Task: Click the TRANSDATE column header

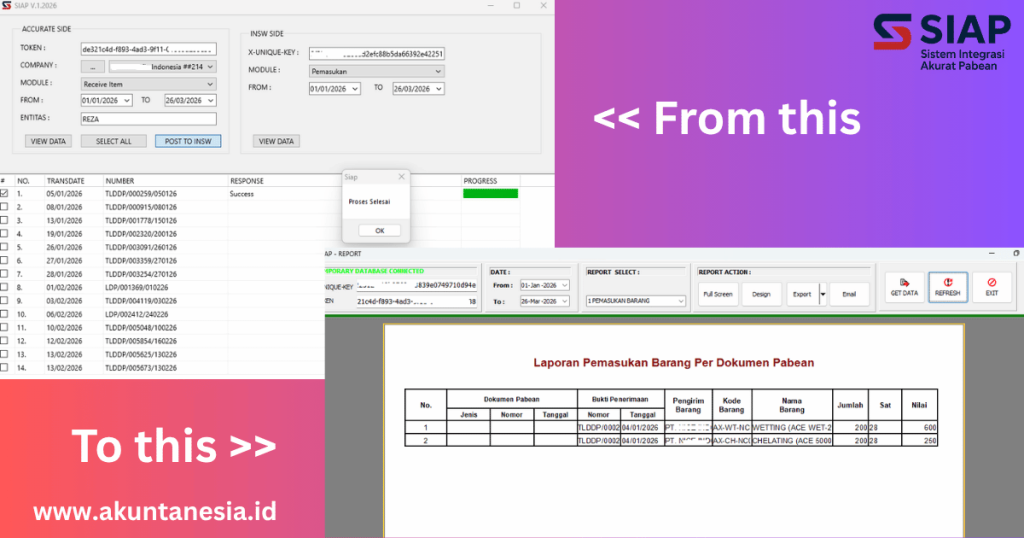Action: (x=65, y=181)
